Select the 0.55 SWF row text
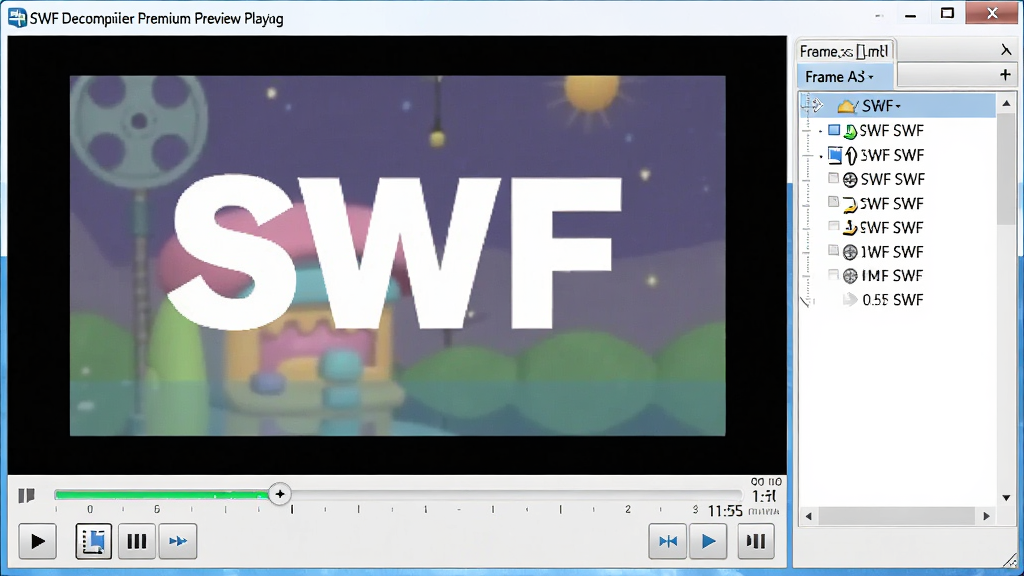The height and width of the screenshot is (576, 1024). click(x=893, y=300)
